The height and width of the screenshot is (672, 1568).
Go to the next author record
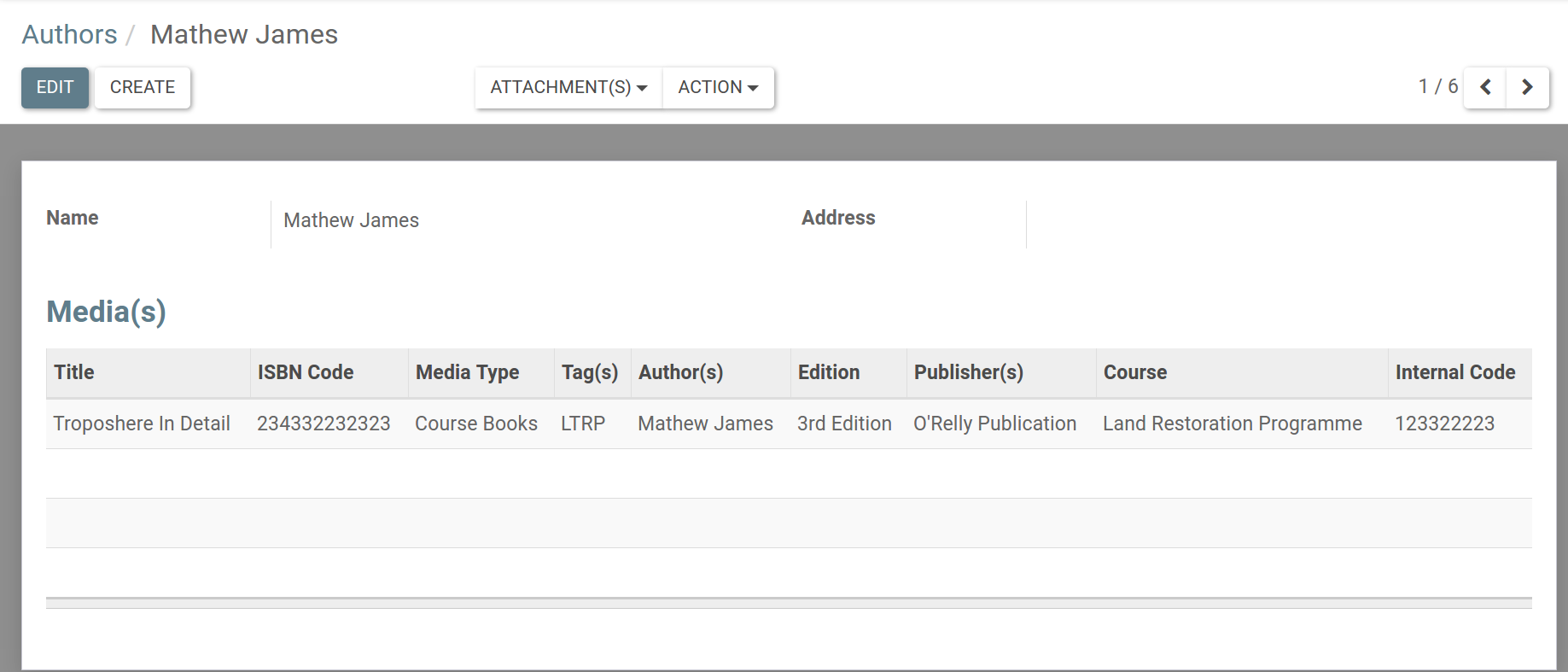tap(1527, 87)
